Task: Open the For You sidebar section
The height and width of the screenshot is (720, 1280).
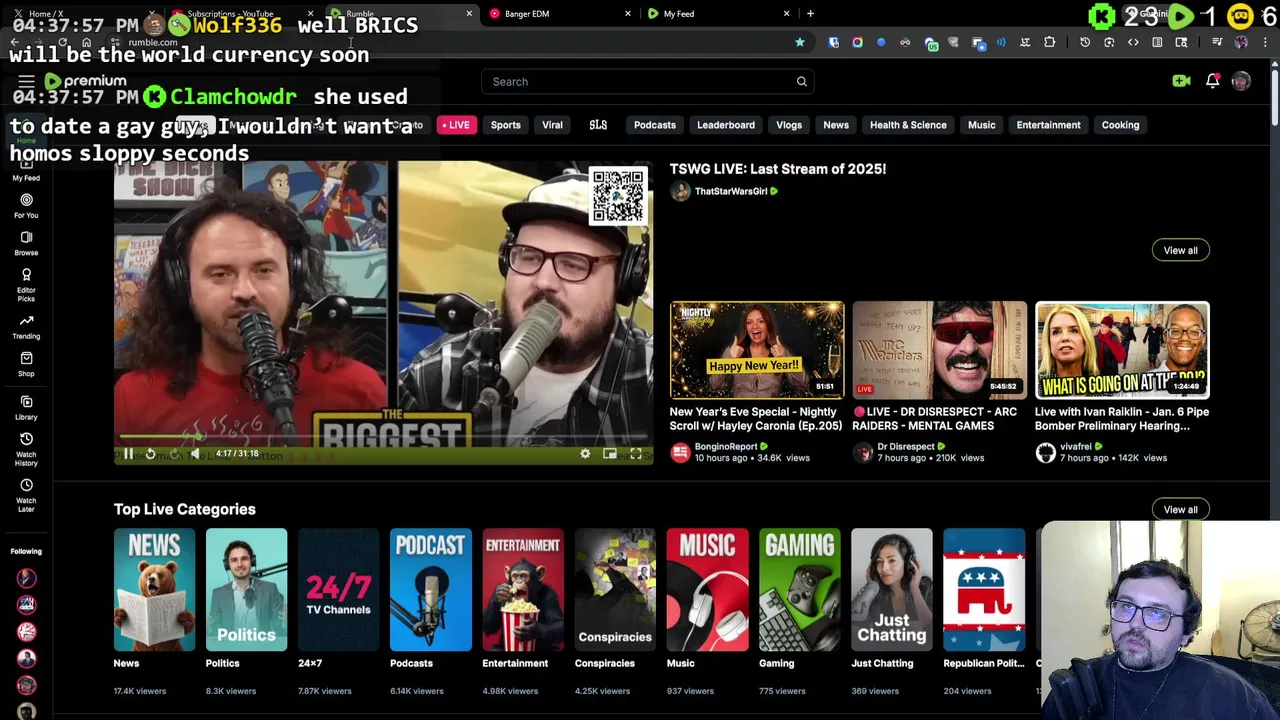Action: pos(26,206)
